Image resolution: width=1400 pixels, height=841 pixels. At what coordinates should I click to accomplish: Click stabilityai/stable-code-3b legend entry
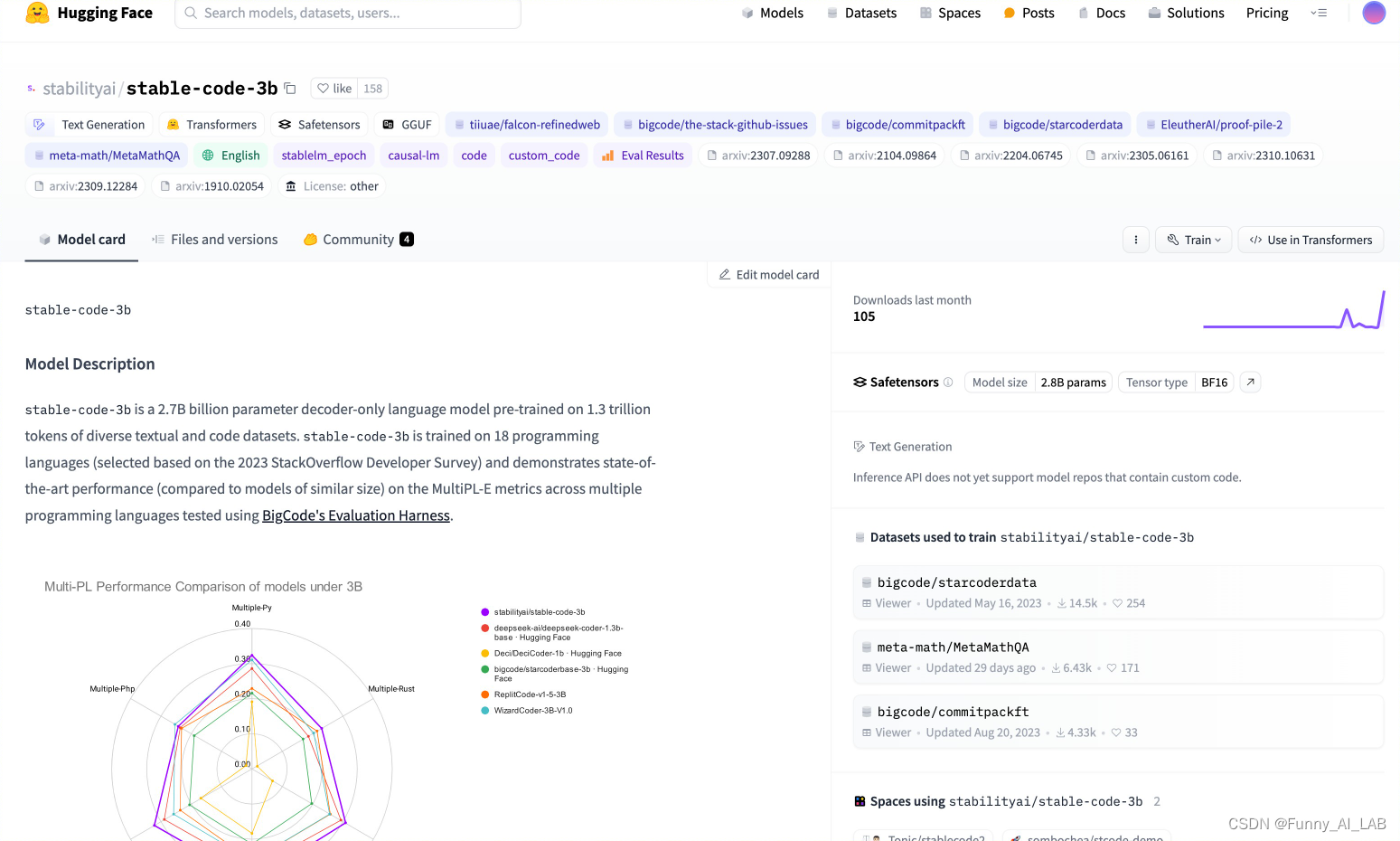(533, 612)
